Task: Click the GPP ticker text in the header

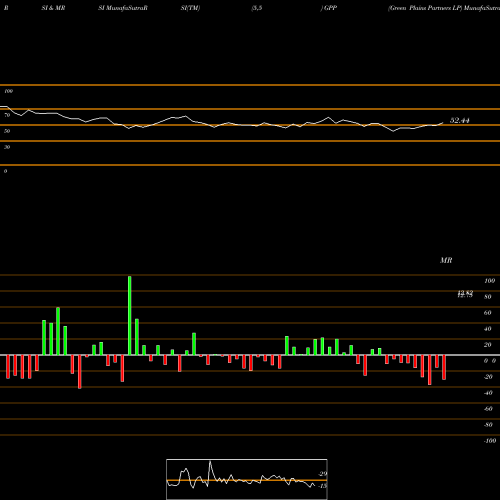Action: (330, 8)
